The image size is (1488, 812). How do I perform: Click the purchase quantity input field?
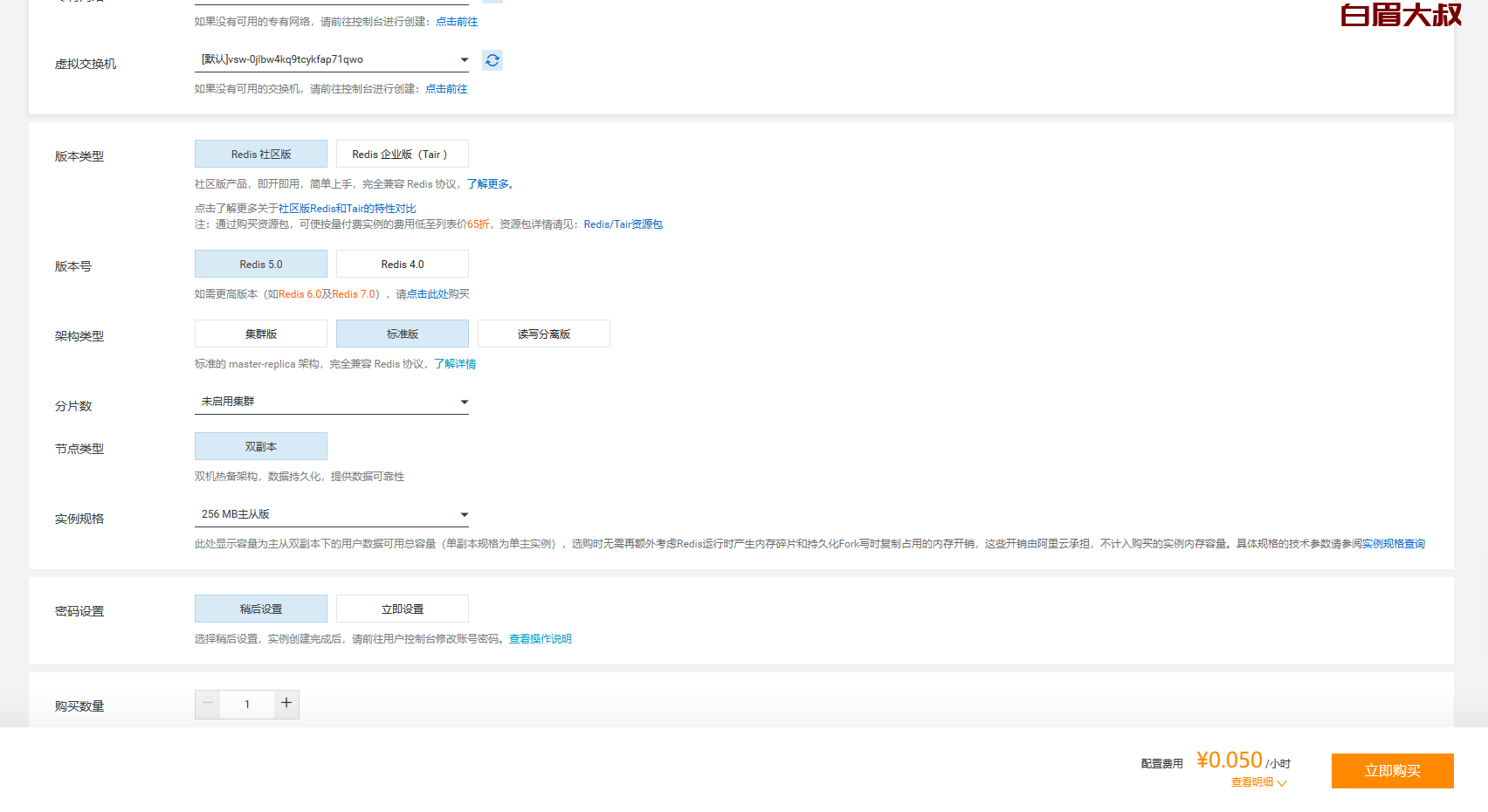(x=247, y=704)
